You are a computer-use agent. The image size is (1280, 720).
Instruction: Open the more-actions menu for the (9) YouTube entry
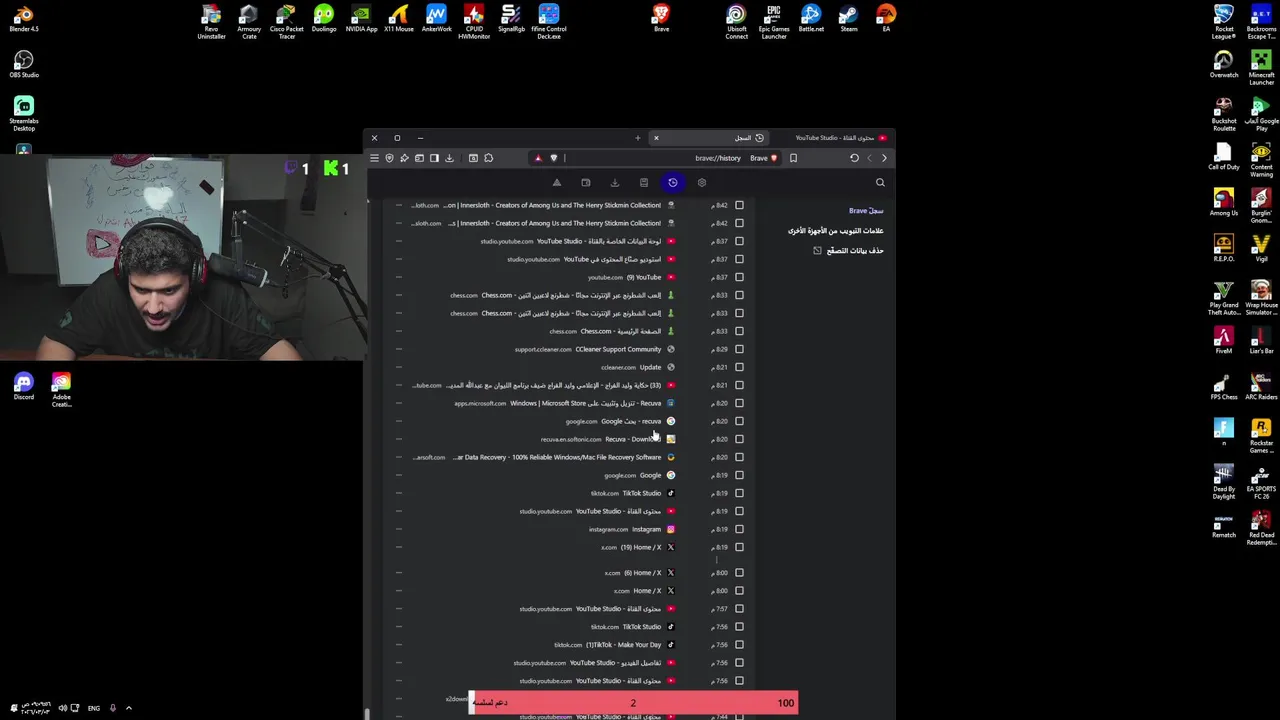coord(398,277)
